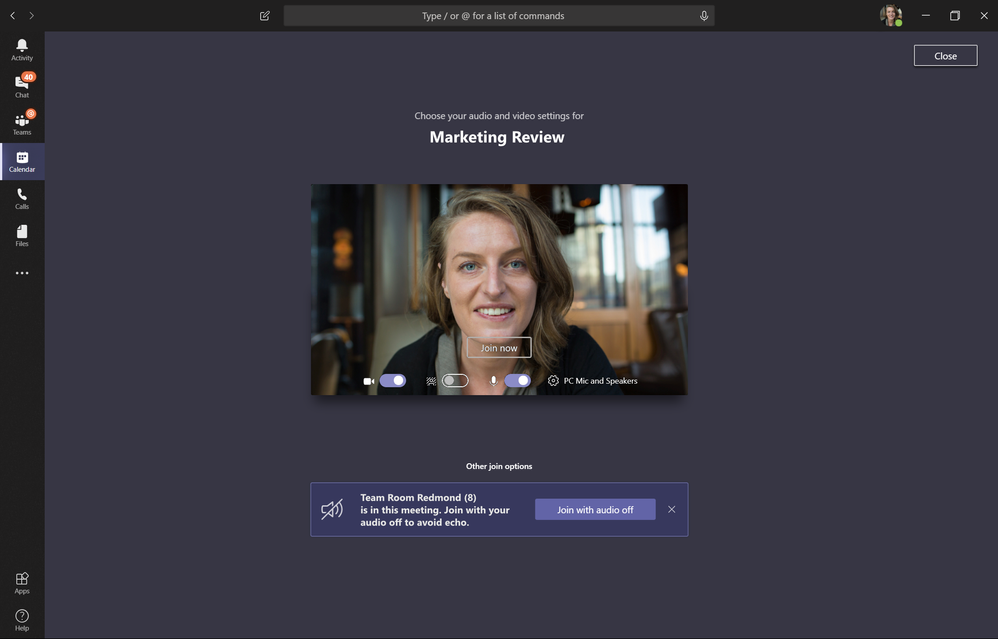998x639 pixels.
Task: Open Chat in the sidebar
Action: tap(22, 87)
